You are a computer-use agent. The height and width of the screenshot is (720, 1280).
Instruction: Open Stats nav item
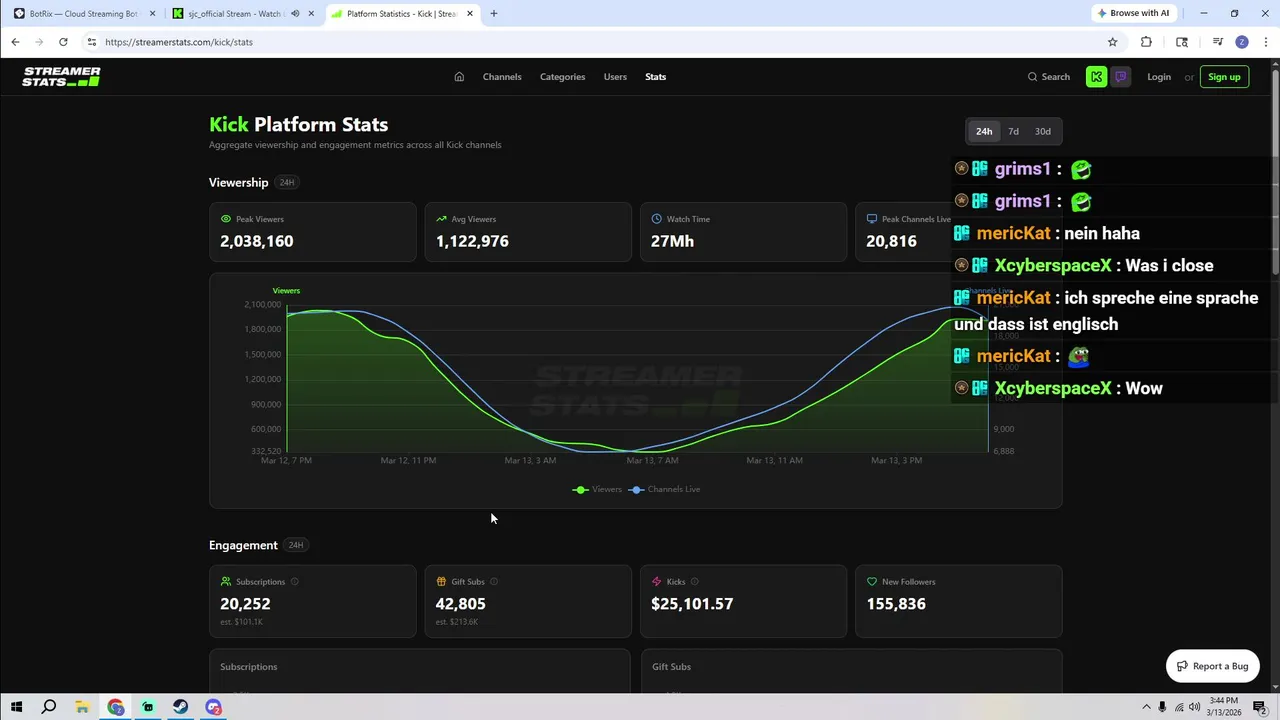(x=655, y=77)
